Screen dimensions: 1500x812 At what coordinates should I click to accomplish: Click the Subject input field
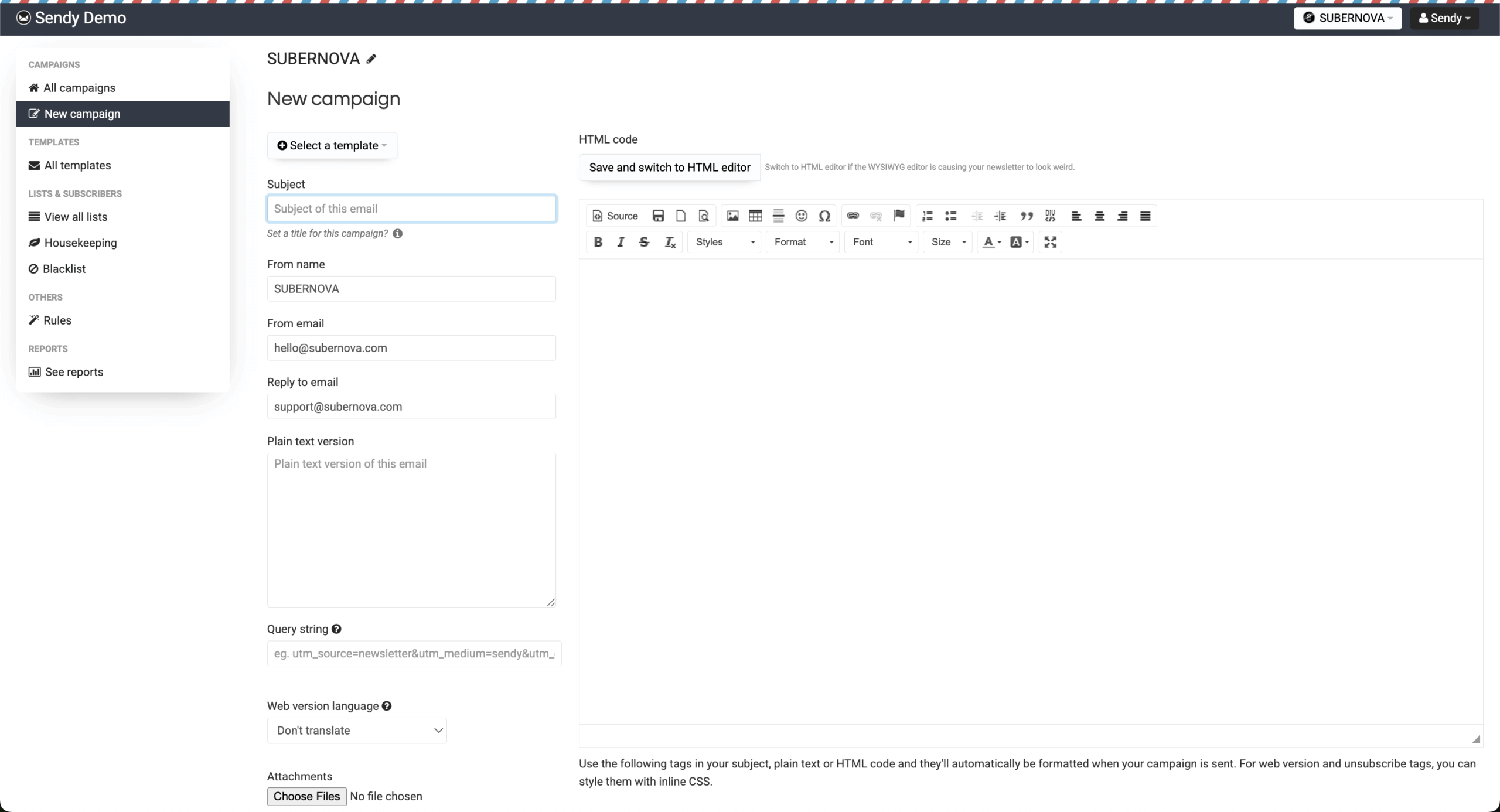(x=411, y=209)
